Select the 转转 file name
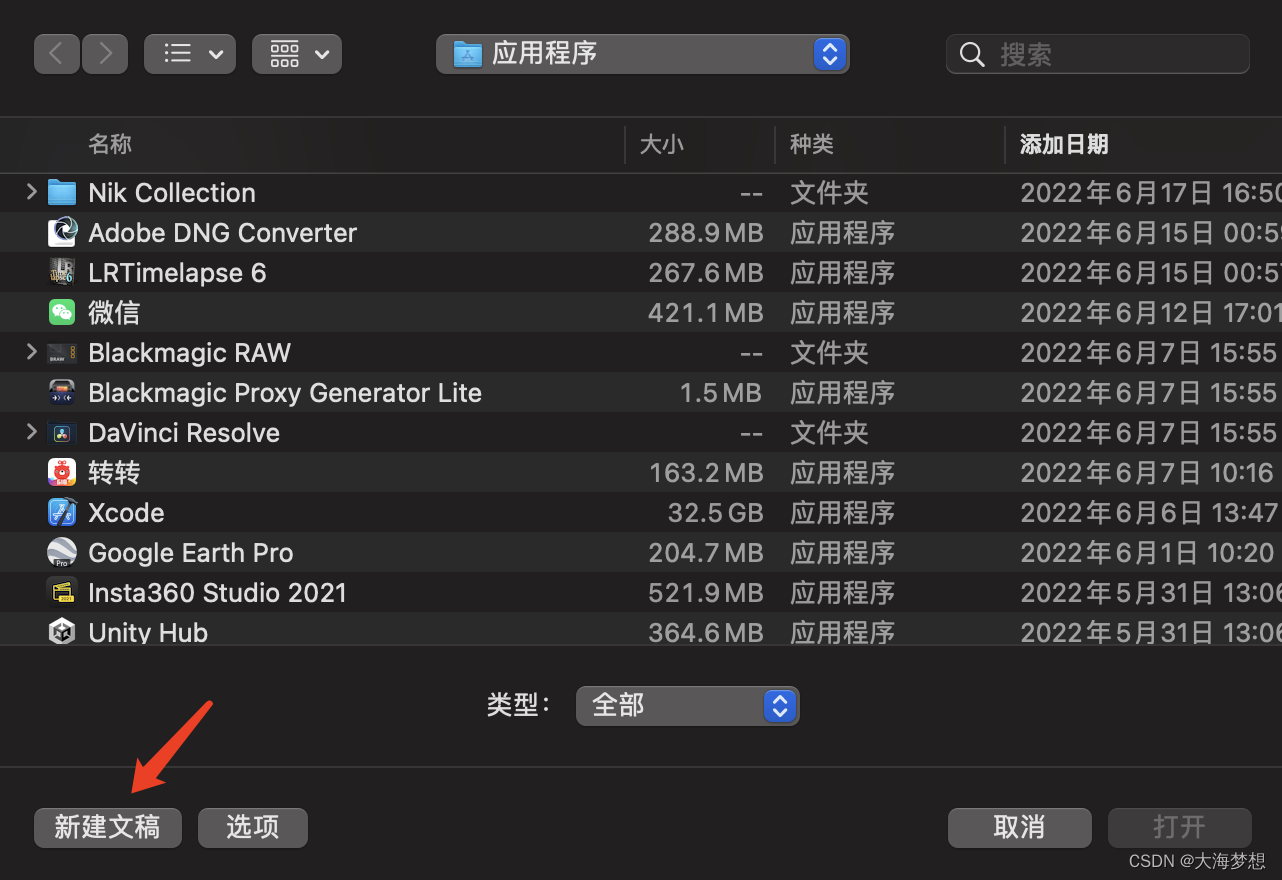1282x880 pixels. click(114, 473)
